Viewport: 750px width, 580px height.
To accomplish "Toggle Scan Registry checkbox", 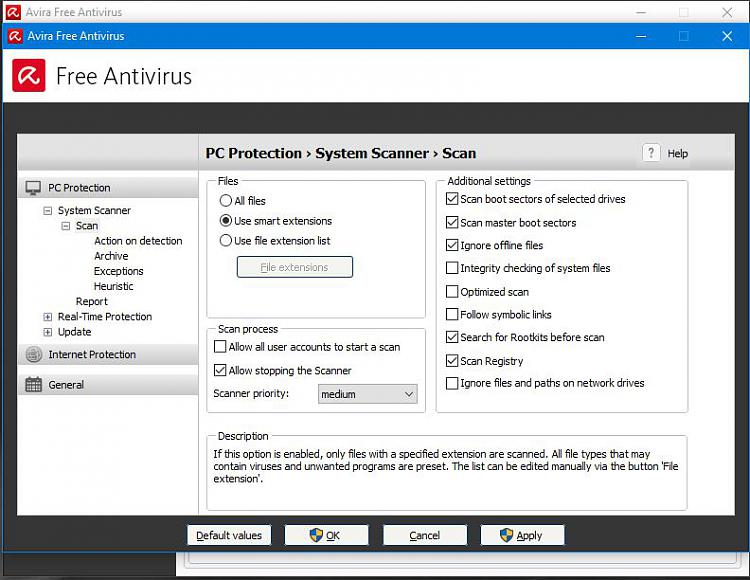I will [x=452, y=361].
